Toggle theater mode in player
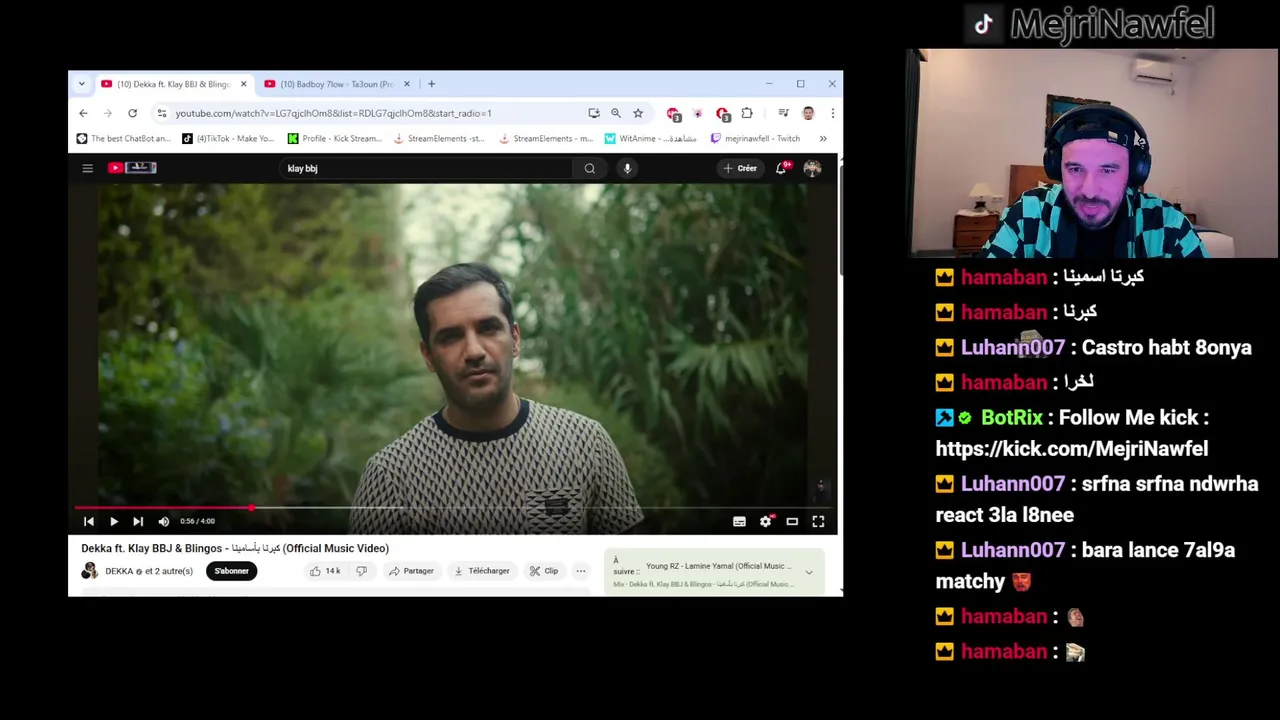This screenshot has height=720, width=1280. pyautogui.click(x=792, y=521)
